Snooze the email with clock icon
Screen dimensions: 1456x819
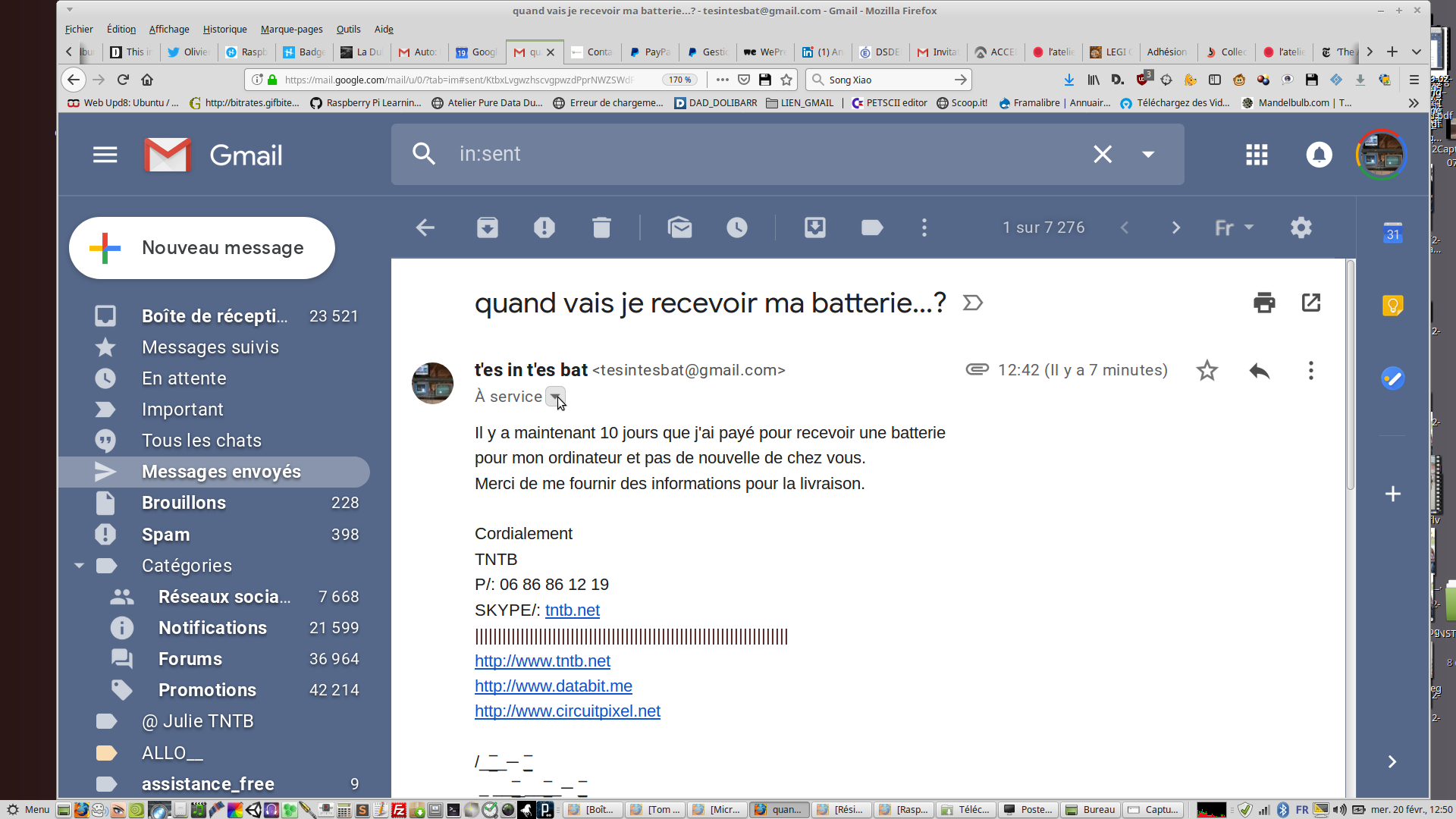point(736,227)
